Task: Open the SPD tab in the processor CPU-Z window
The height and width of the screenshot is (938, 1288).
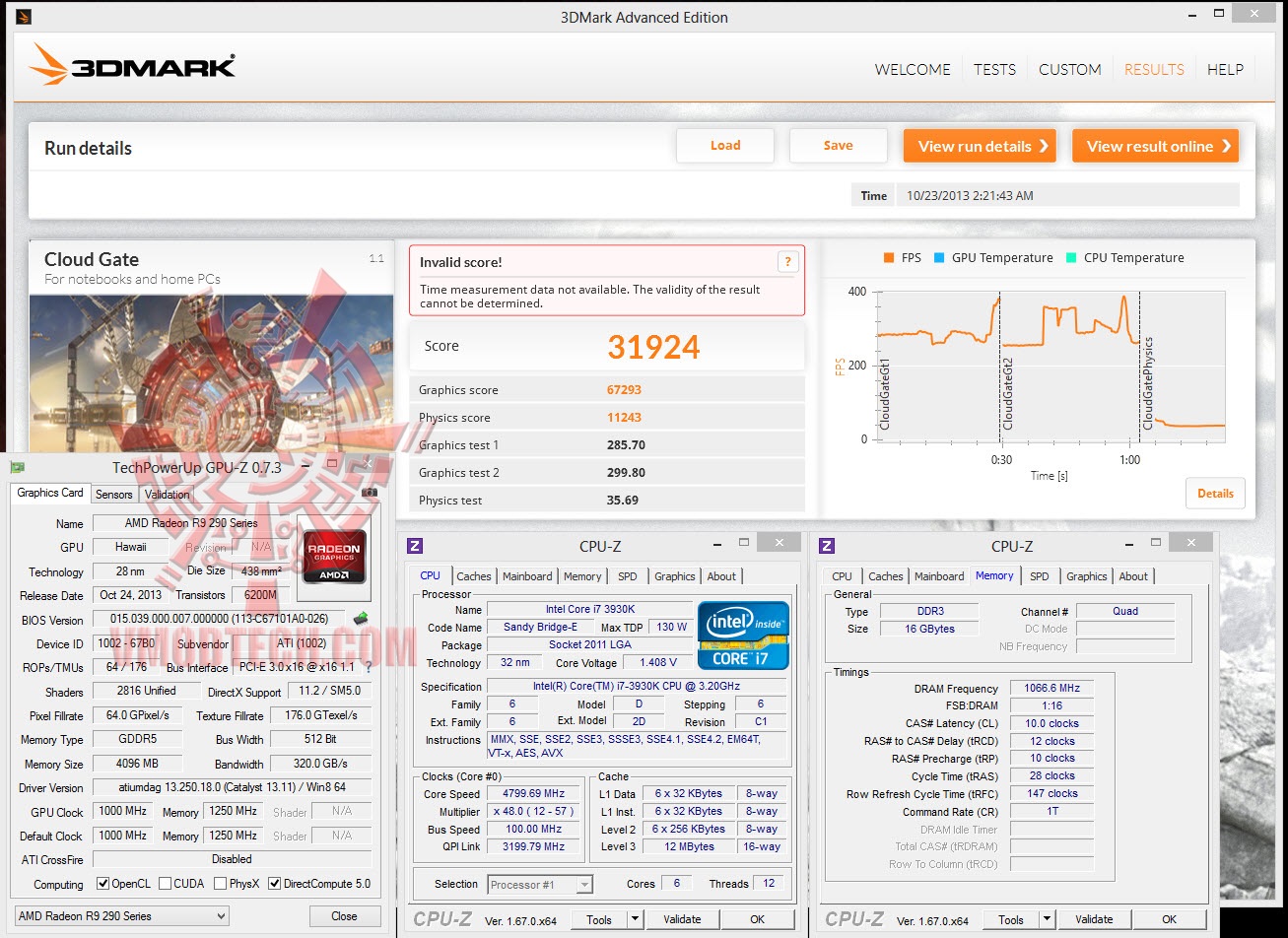Action: coord(628,576)
